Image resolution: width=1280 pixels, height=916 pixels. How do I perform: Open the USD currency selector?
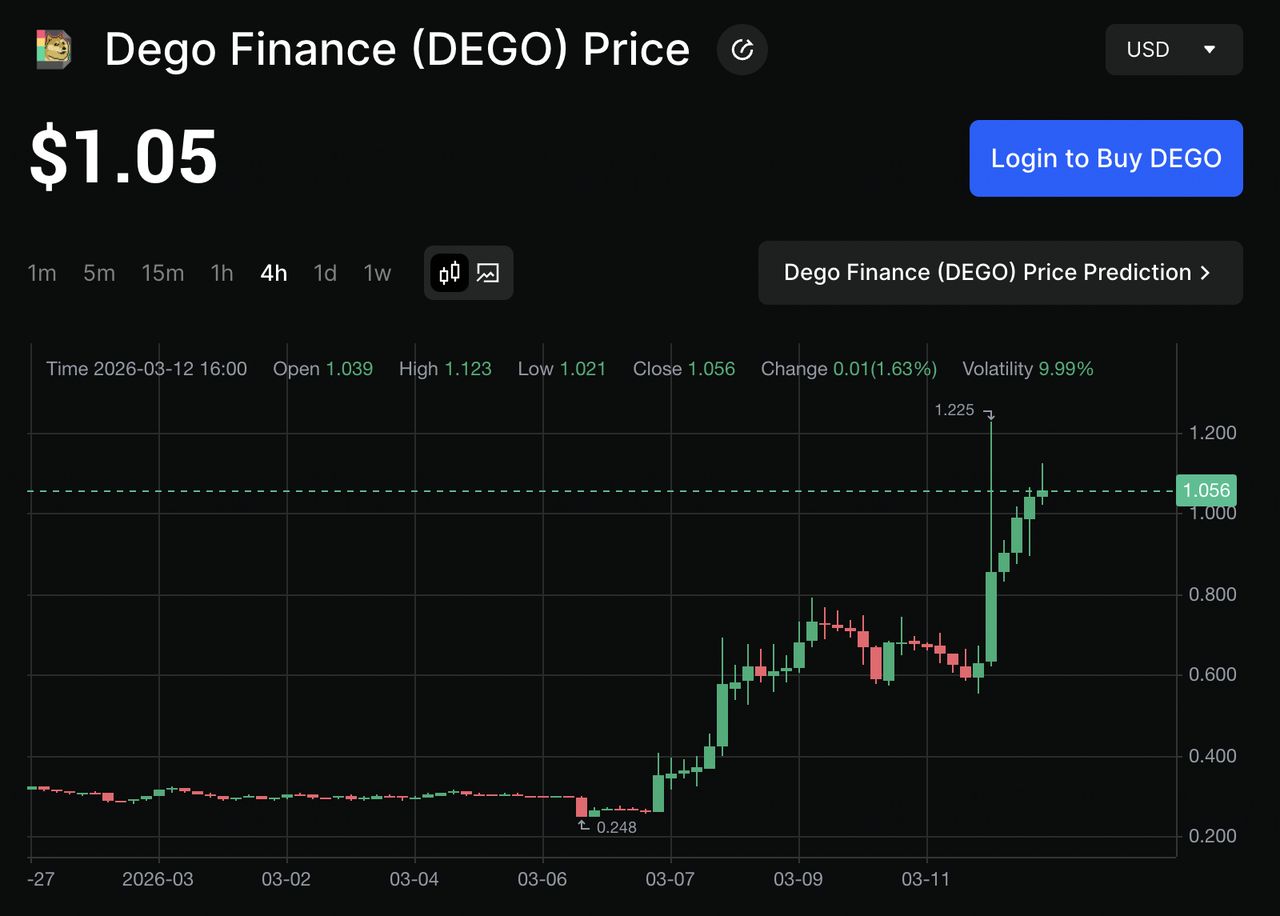pos(1174,49)
